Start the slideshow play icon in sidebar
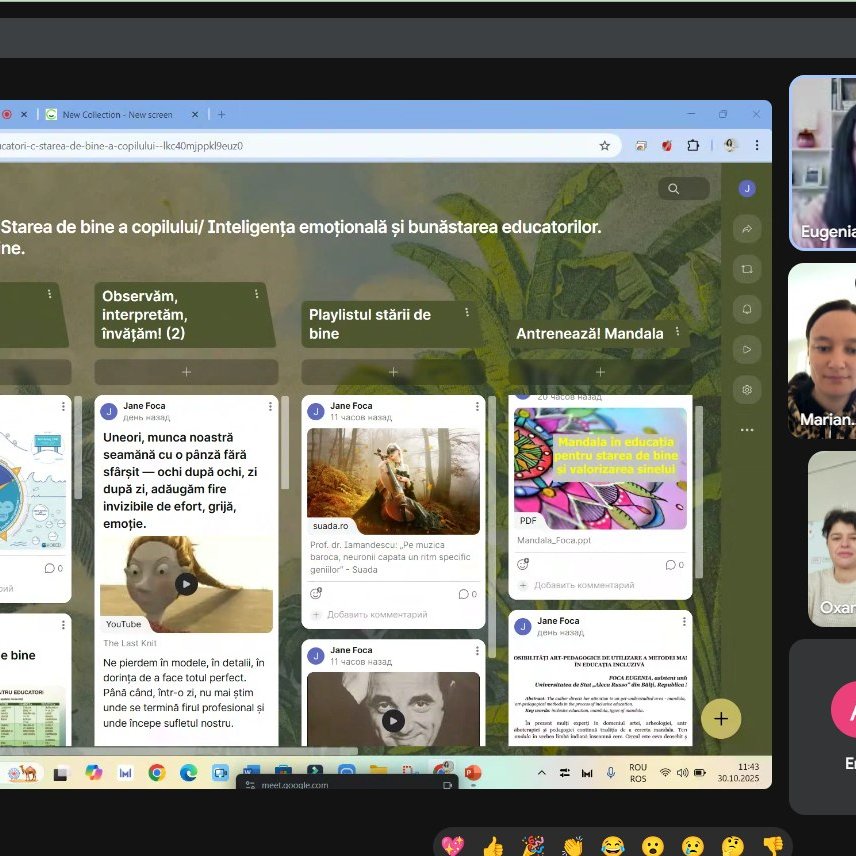Image resolution: width=856 pixels, height=856 pixels. pos(746,349)
